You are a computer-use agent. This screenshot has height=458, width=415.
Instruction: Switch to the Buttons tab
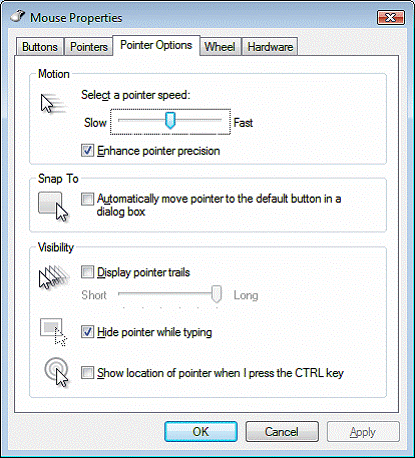pyautogui.click(x=40, y=47)
